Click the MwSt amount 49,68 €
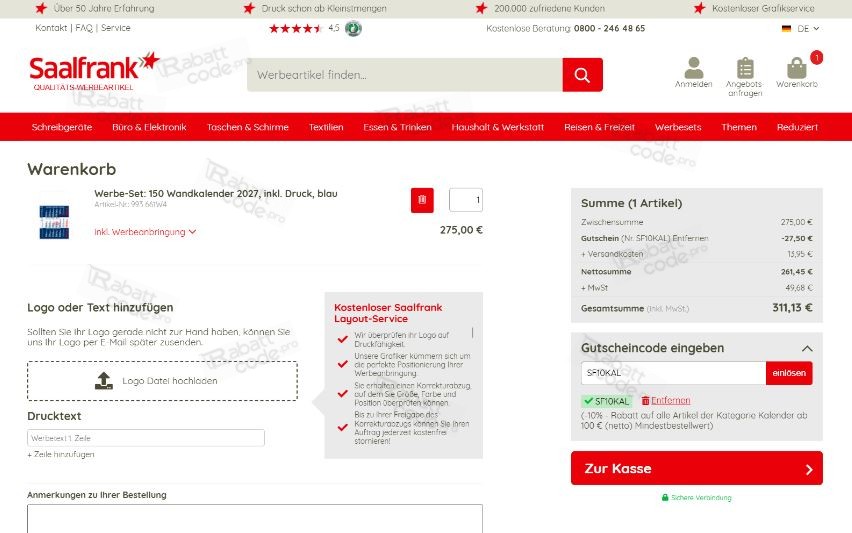The image size is (852, 533). click(x=799, y=288)
